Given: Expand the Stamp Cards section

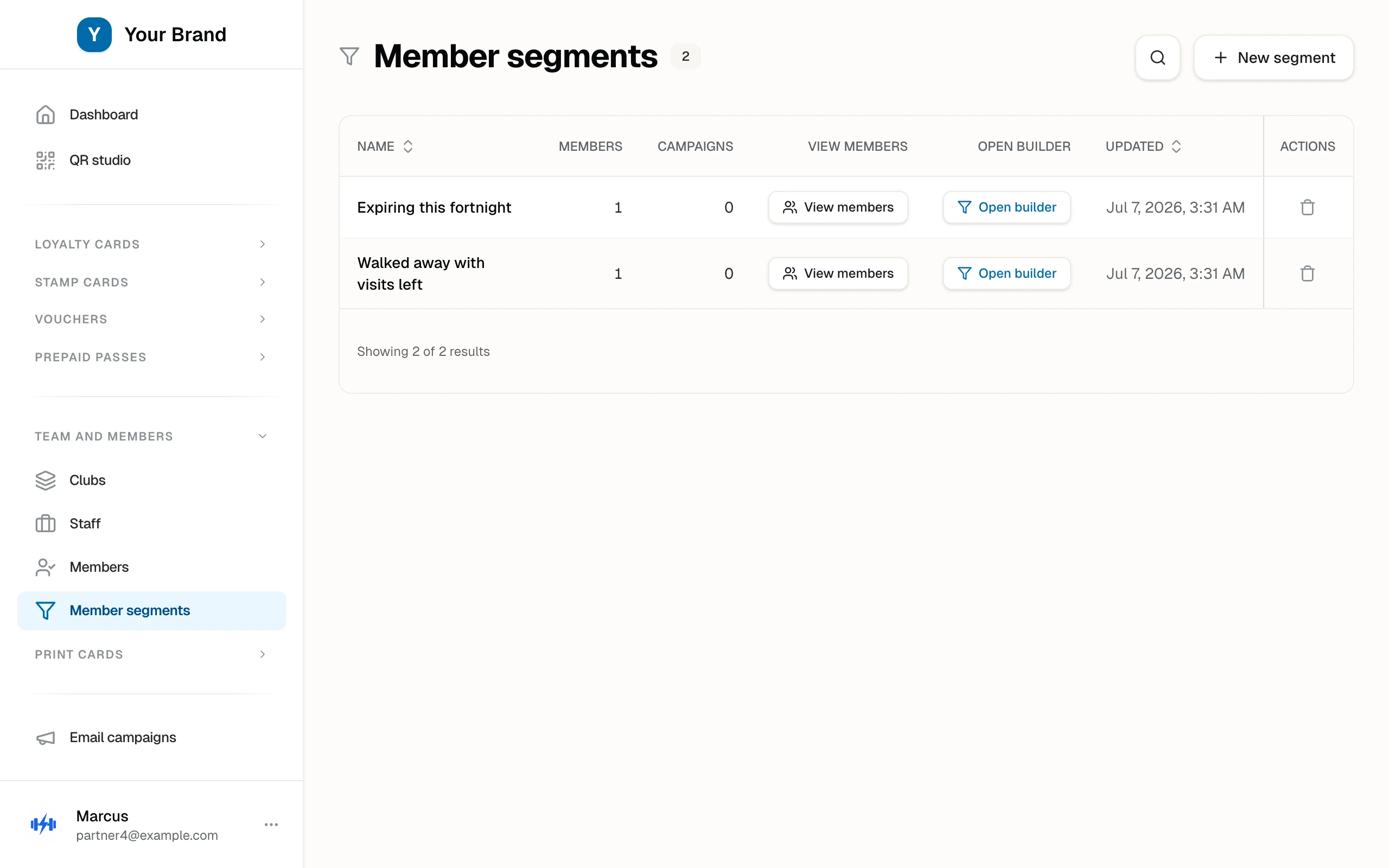Looking at the screenshot, I should pyautogui.click(x=151, y=282).
